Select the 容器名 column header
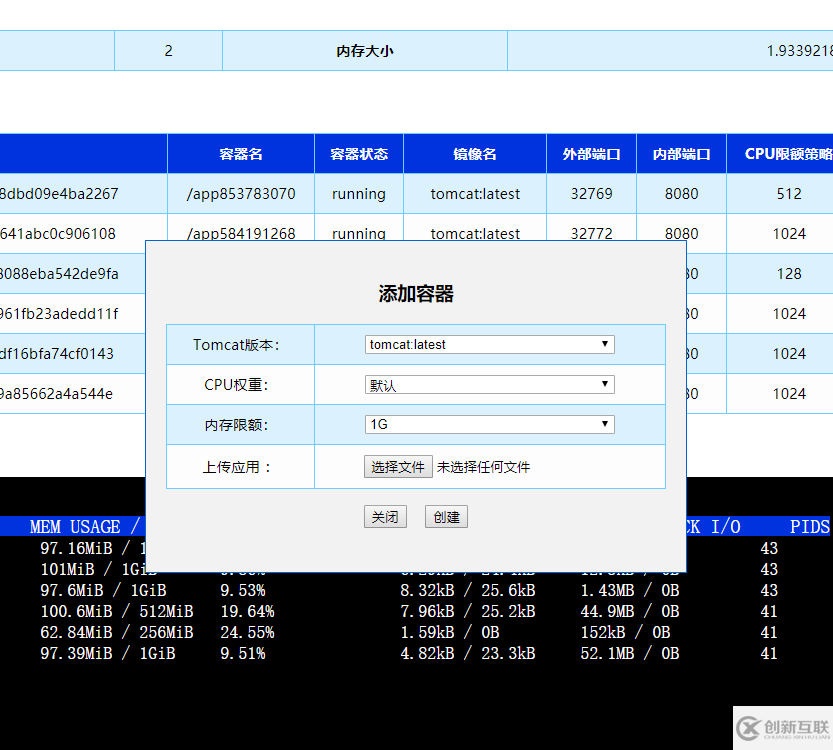 (x=241, y=154)
